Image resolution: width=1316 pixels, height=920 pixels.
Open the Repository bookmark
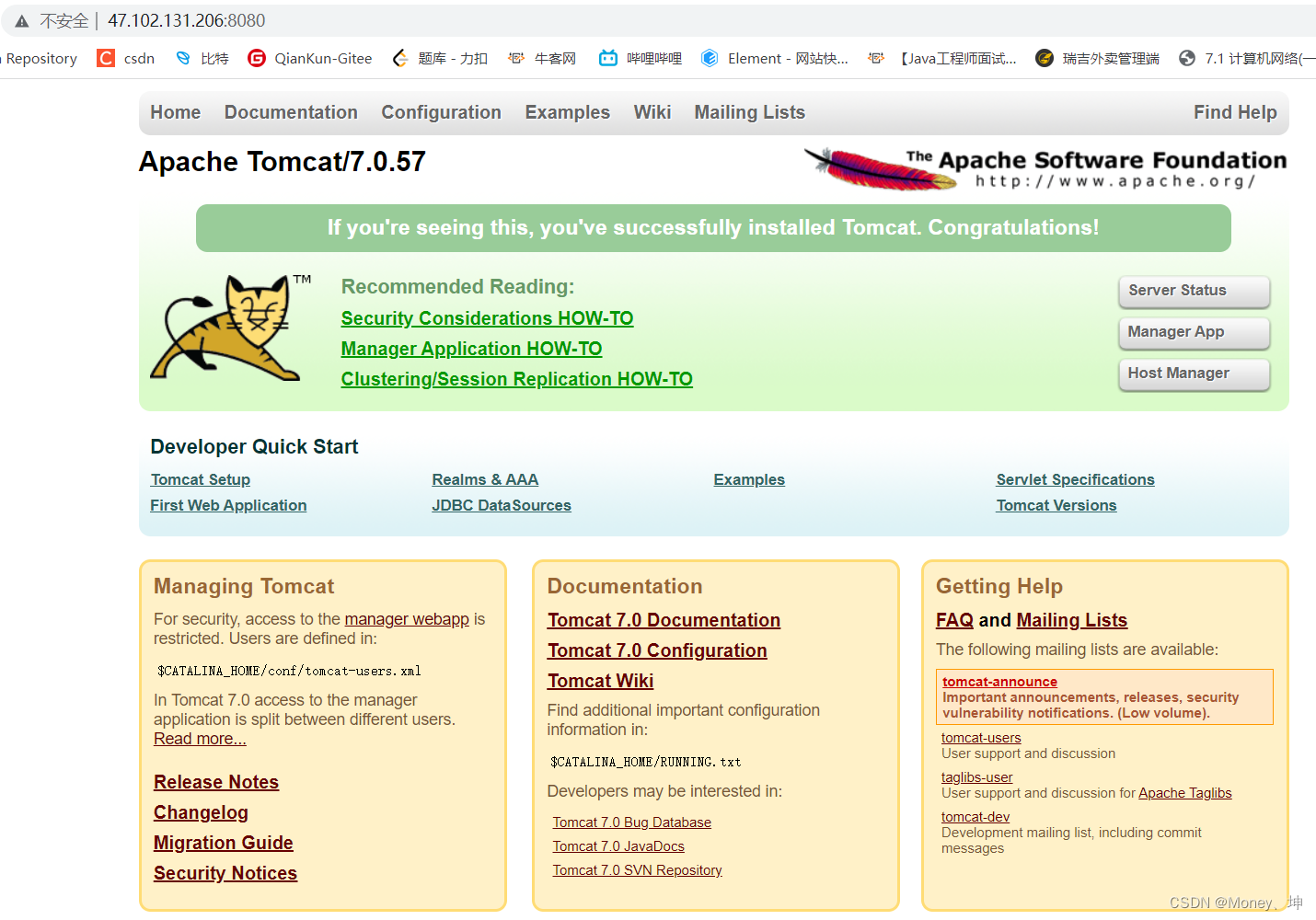39,58
